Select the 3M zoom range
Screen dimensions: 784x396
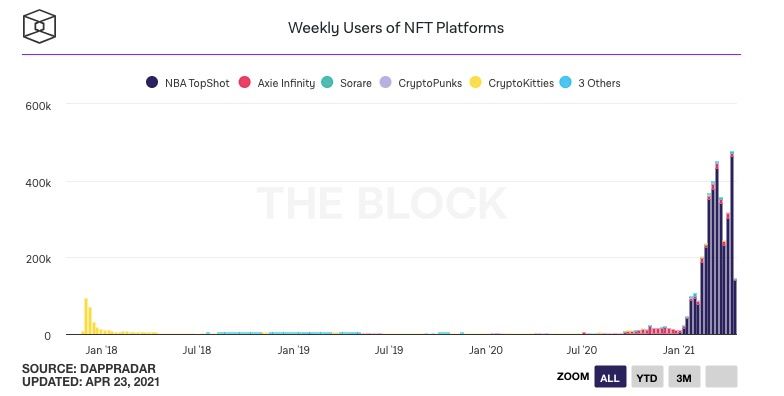pos(684,377)
